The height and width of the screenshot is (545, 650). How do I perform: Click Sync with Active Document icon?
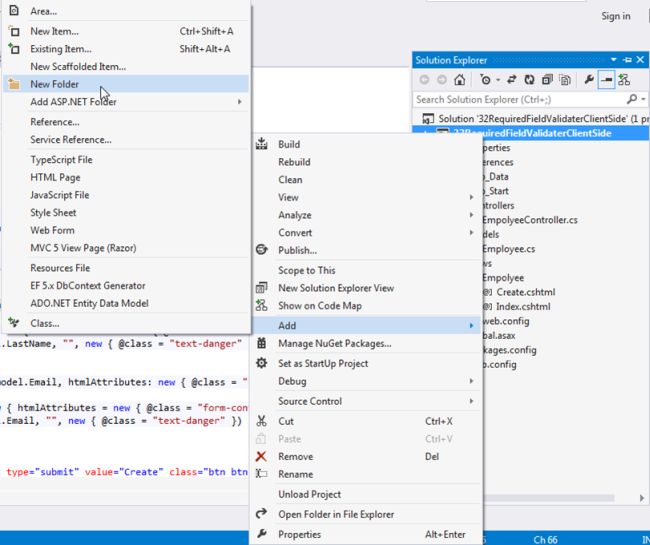coord(512,80)
